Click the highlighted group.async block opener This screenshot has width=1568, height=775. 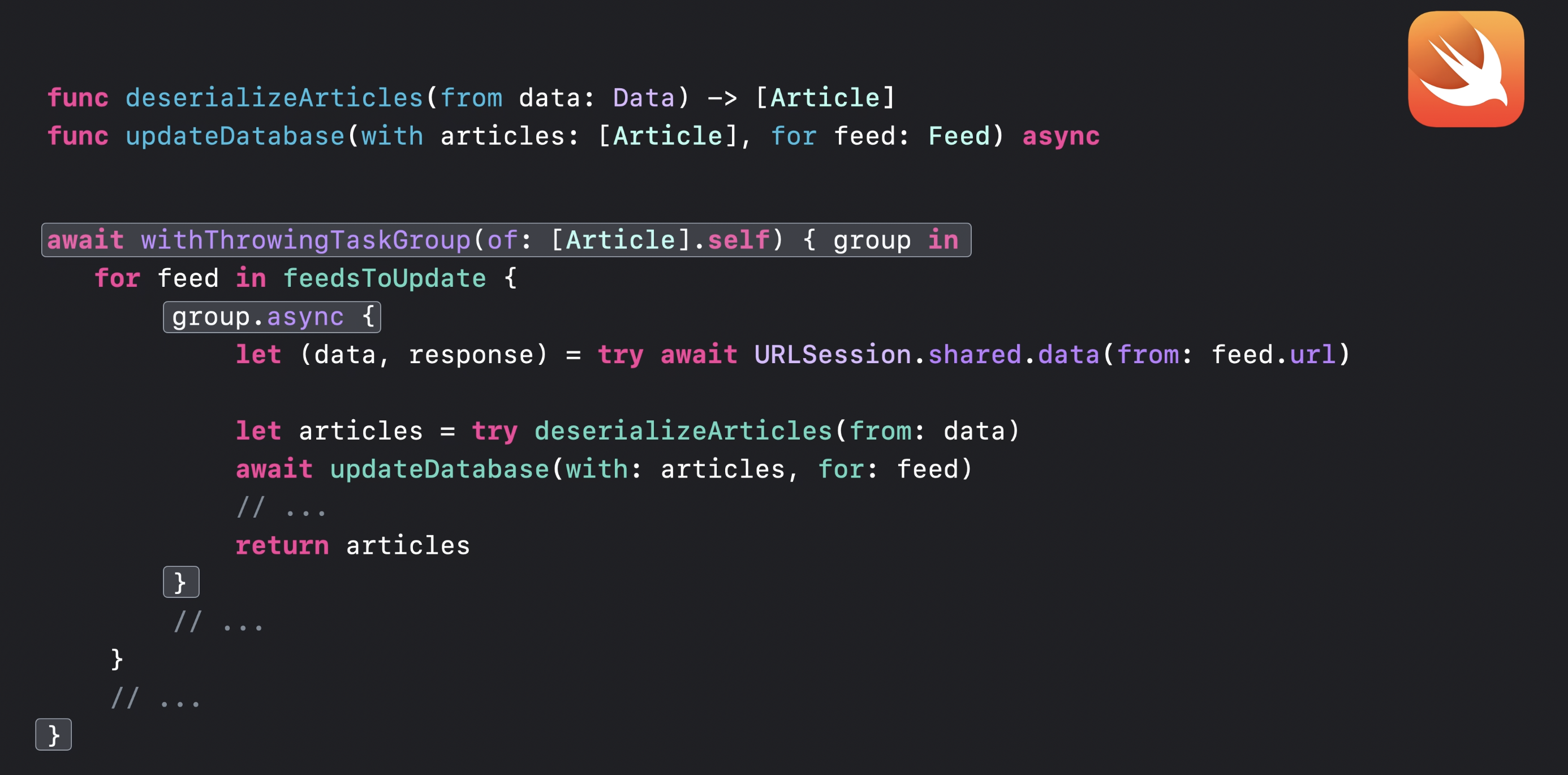pos(272,317)
